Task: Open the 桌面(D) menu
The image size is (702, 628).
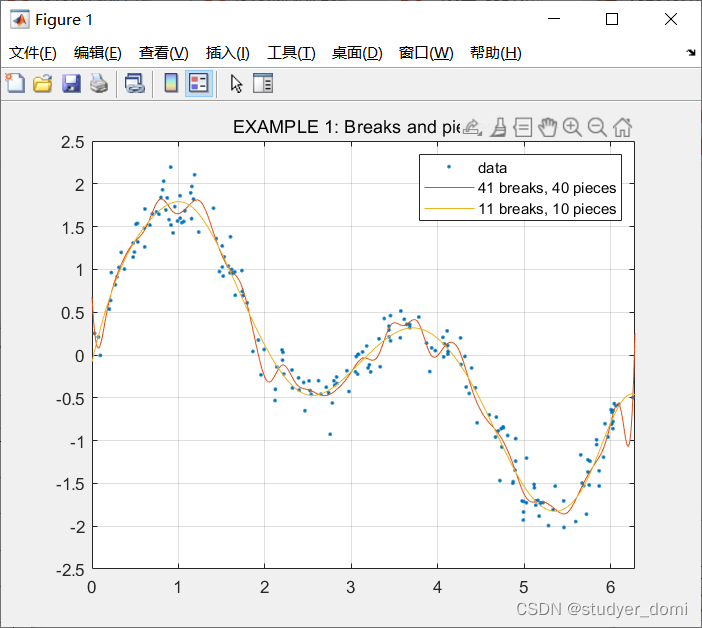Action: click(x=357, y=53)
